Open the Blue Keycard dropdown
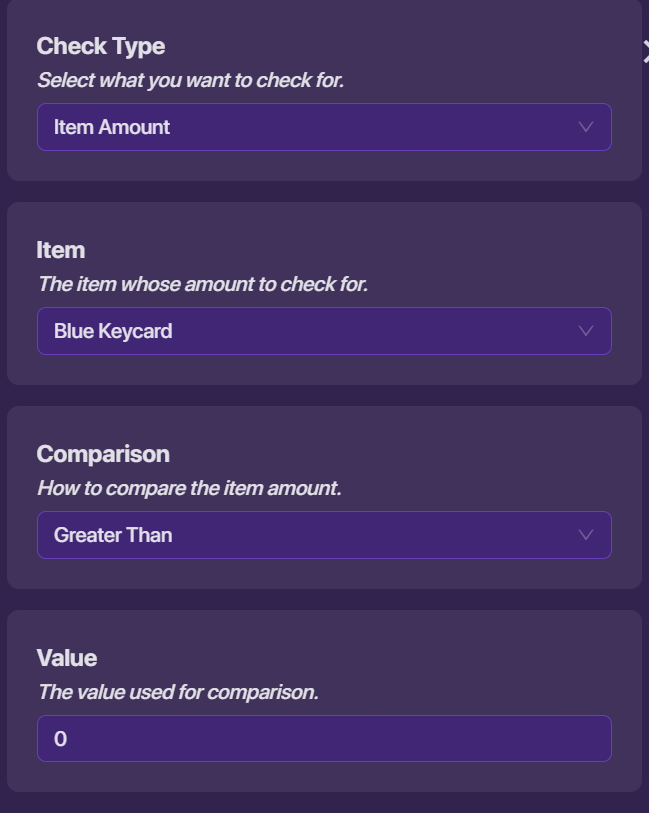649x813 pixels. point(324,331)
